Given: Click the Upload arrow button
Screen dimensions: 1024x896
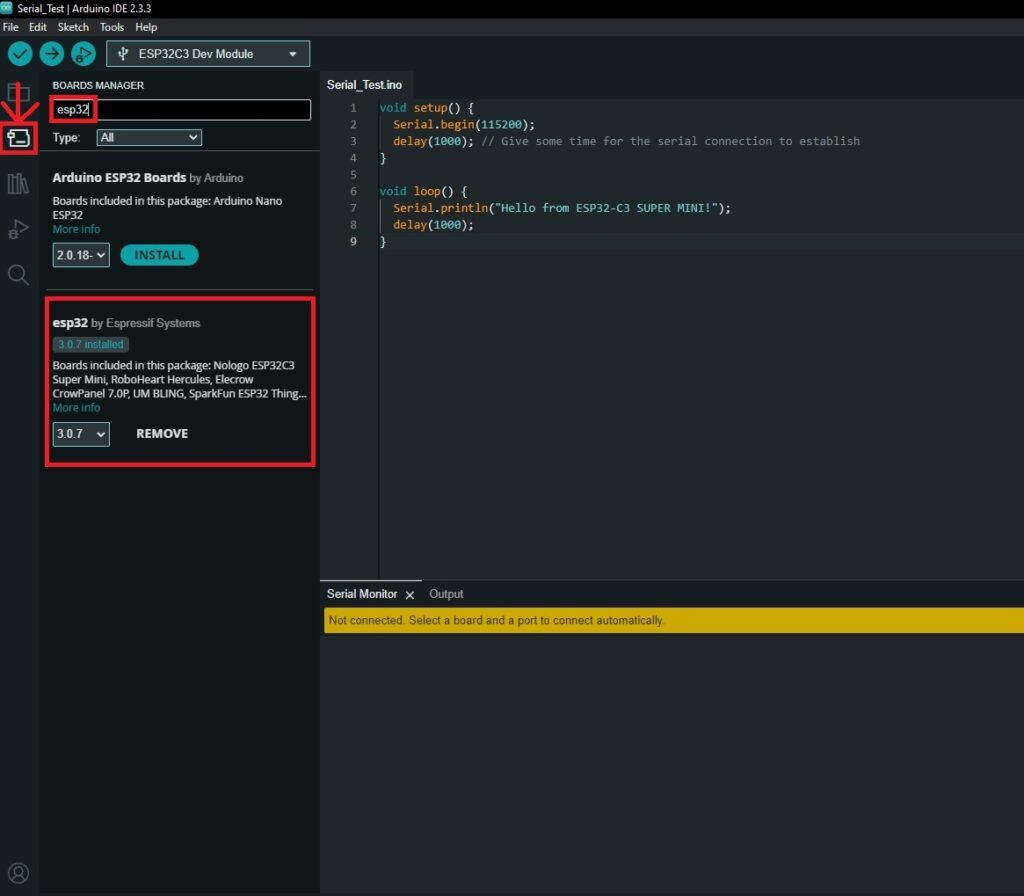Looking at the screenshot, I should [x=52, y=54].
